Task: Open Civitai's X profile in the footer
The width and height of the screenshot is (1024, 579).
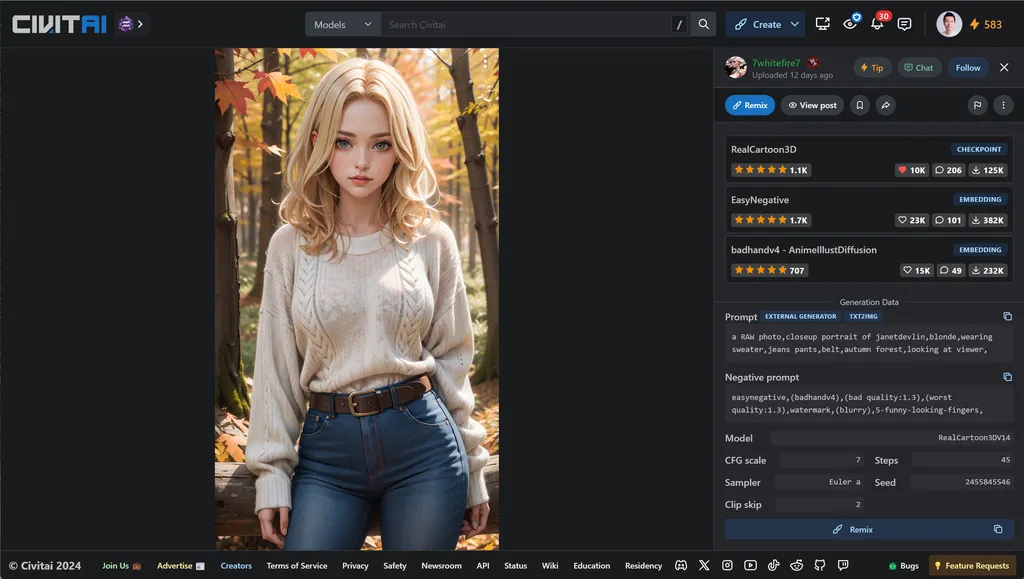Action: pyautogui.click(x=704, y=565)
